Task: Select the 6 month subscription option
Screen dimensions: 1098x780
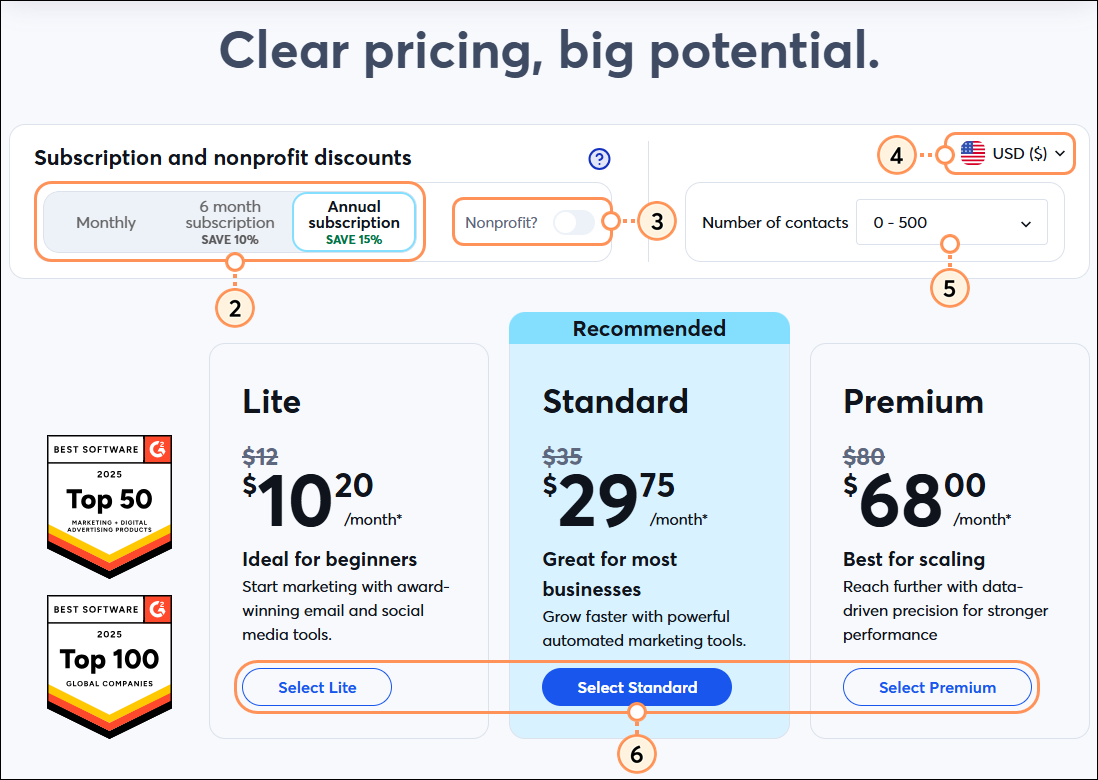Action: pyautogui.click(x=229, y=222)
